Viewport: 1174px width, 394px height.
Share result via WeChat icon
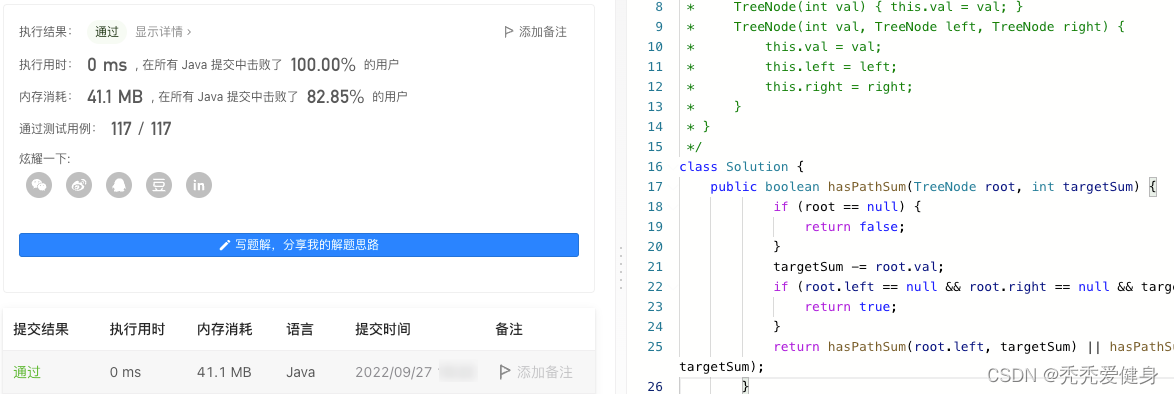coord(39,185)
